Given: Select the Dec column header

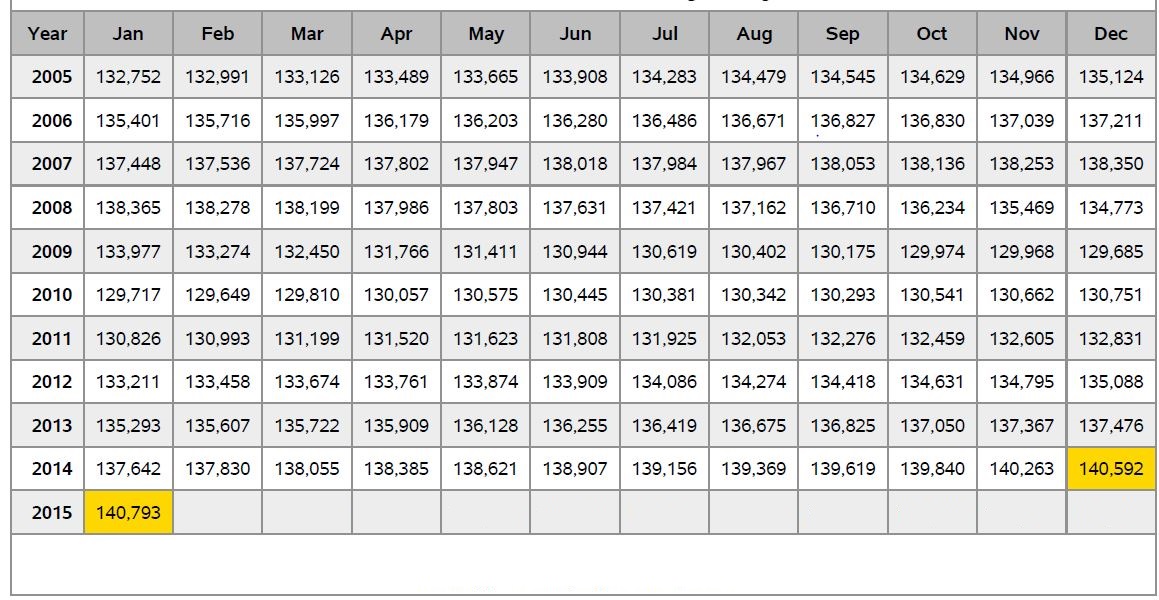Looking at the screenshot, I should click(1111, 34).
